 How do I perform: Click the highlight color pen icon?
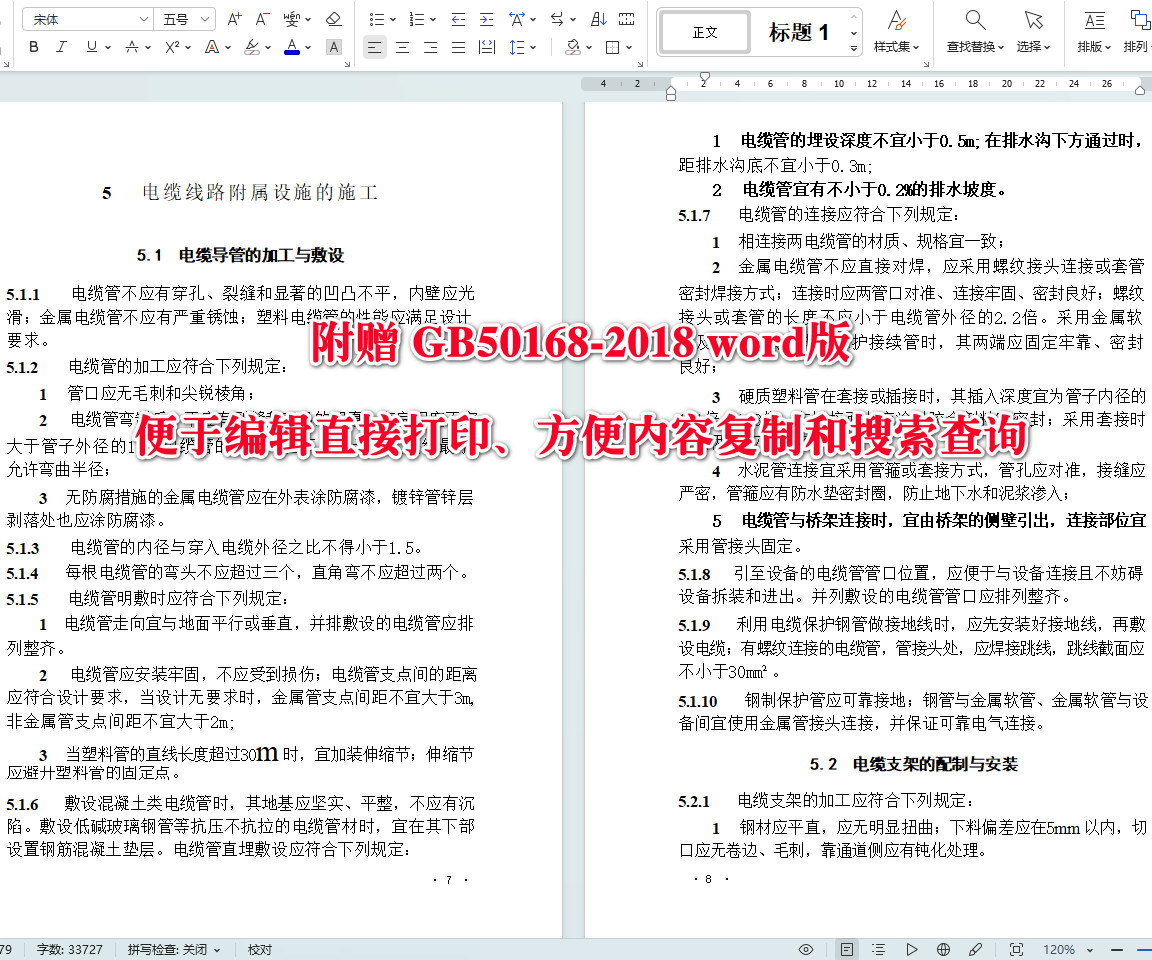point(250,47)
